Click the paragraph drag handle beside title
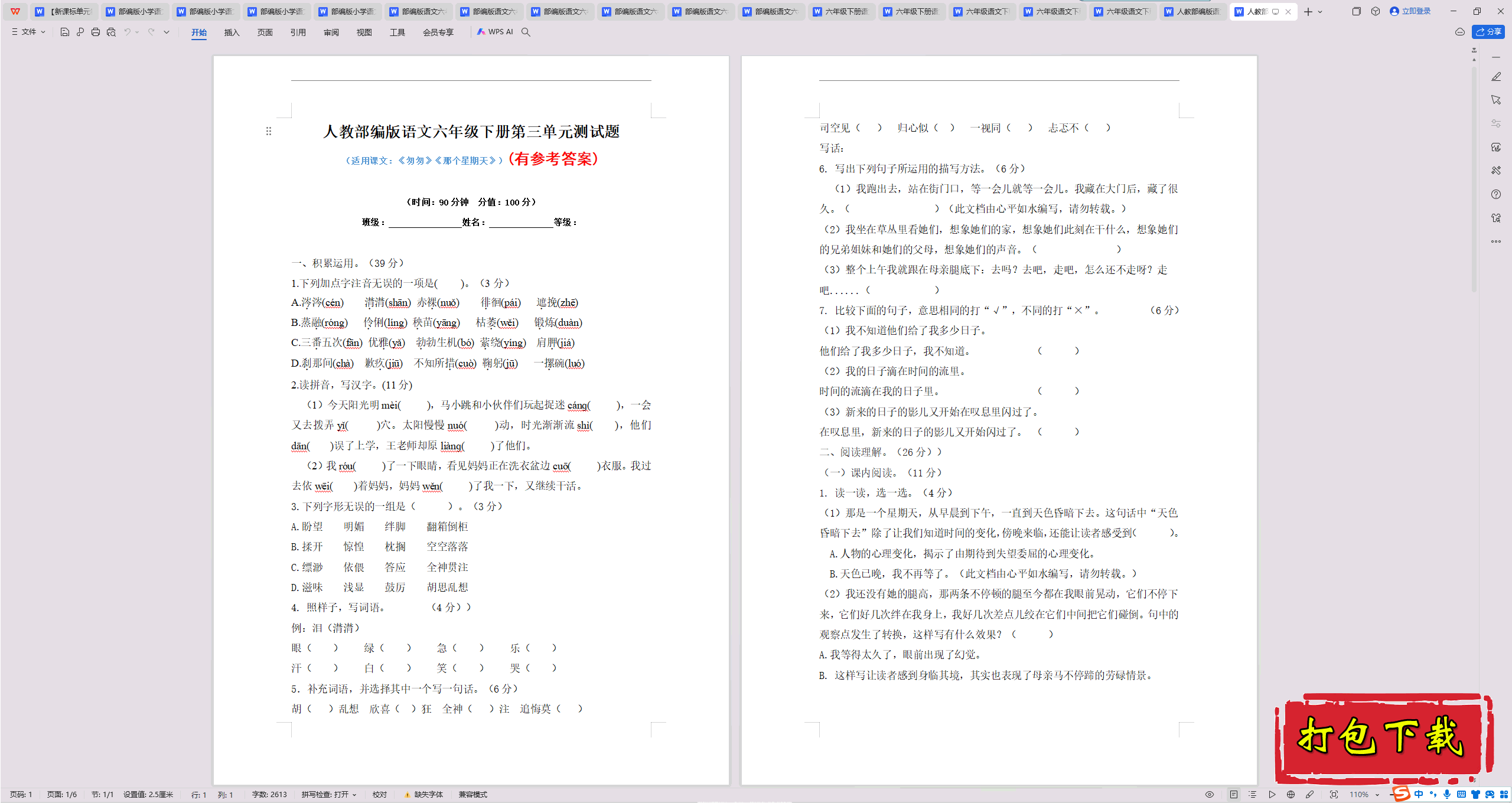 click(x=269, y=131)
